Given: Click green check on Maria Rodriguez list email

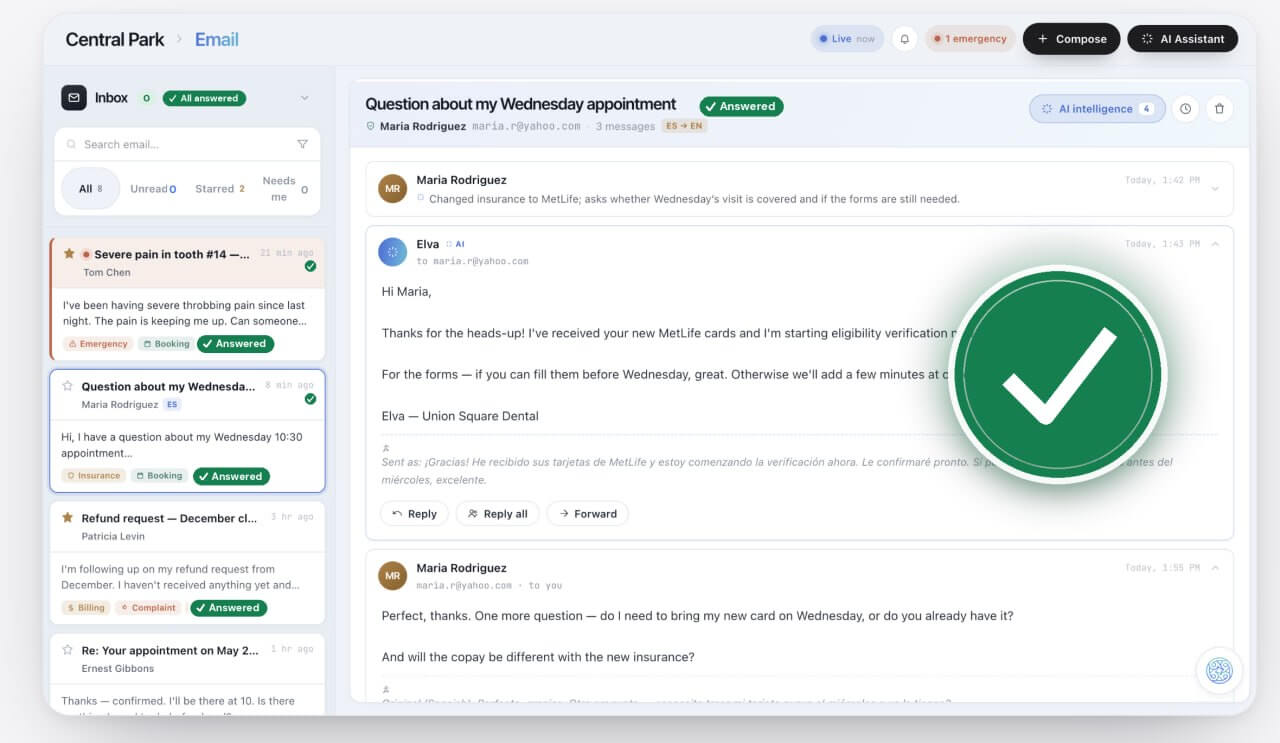Looking at the screenshot, I should click(310, 399).
